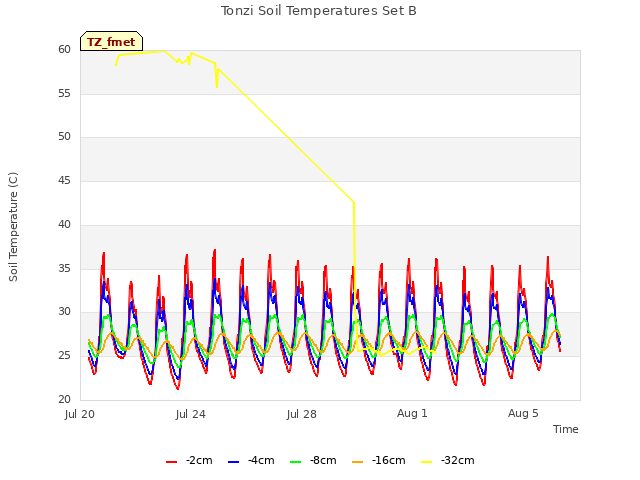Click the Time axis title

point(565,429)
